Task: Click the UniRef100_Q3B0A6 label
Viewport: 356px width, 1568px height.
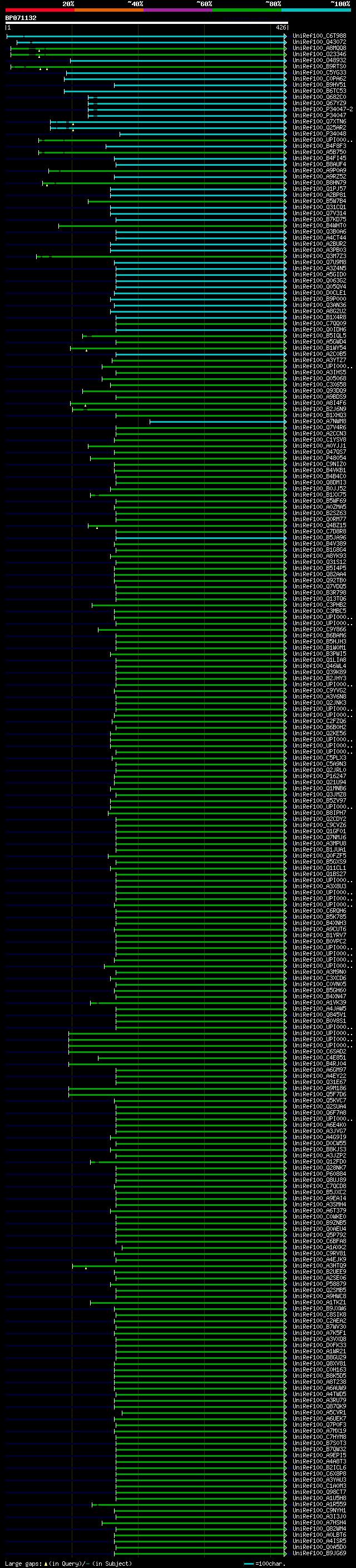Action: [319, 232]
